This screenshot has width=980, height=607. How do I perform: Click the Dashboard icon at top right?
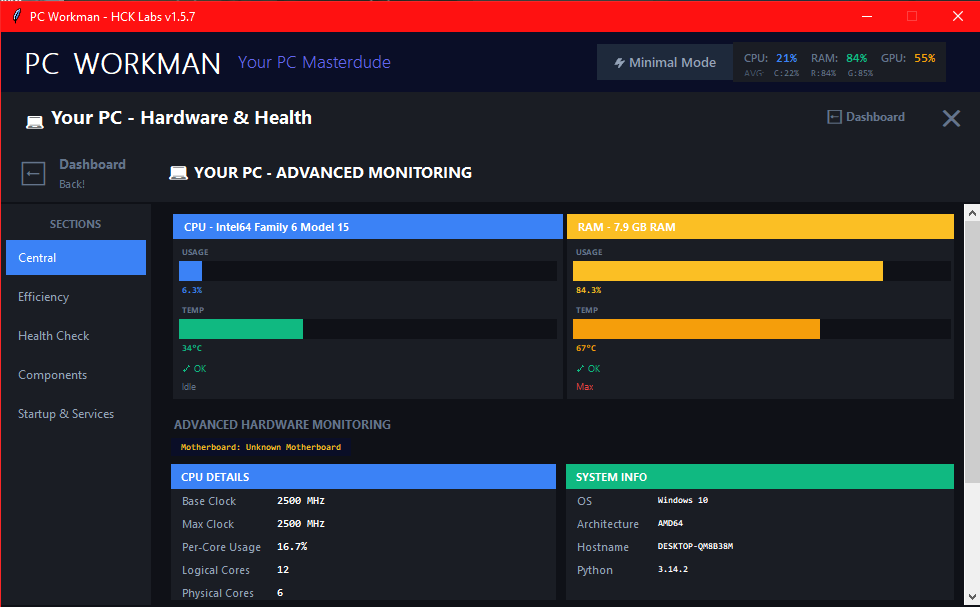834,117
